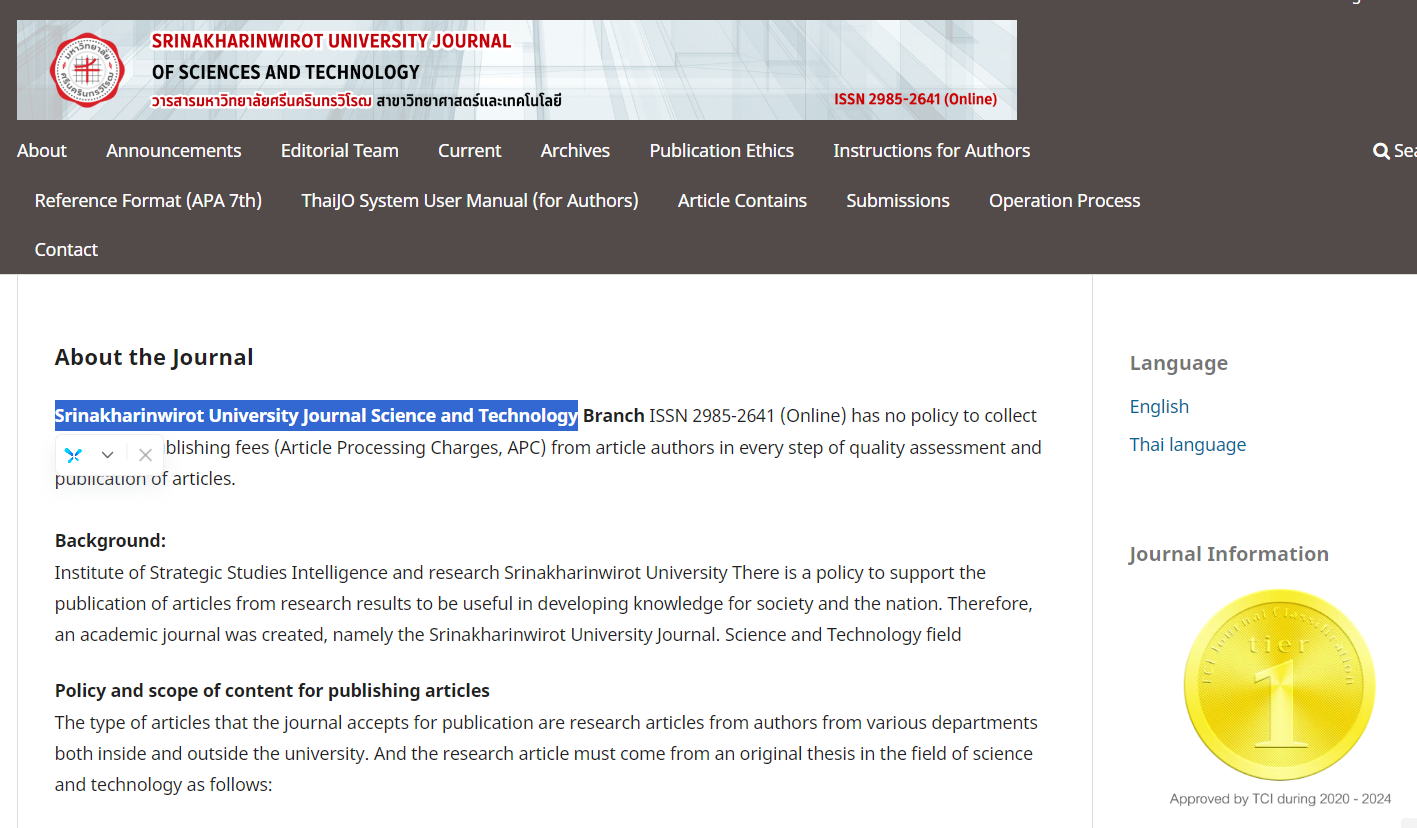
Task: Click the highlighted journal name text
Action: point(316,415)
